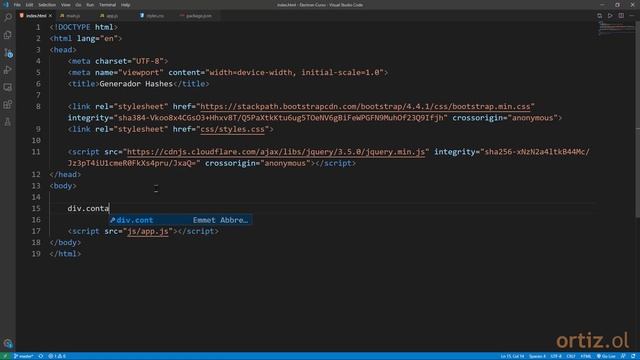Open the Edit menu

(29, 5)
